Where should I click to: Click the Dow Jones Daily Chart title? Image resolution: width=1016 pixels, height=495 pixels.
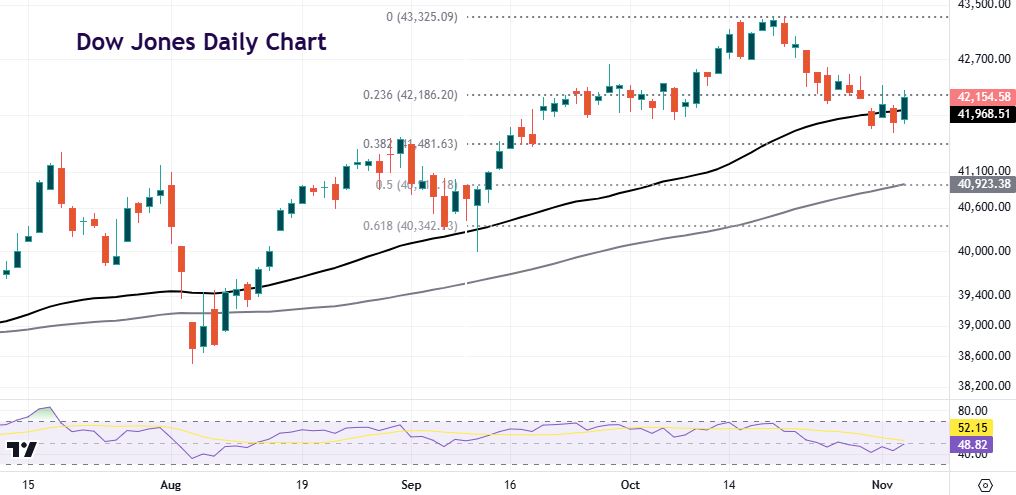(202, 44)
